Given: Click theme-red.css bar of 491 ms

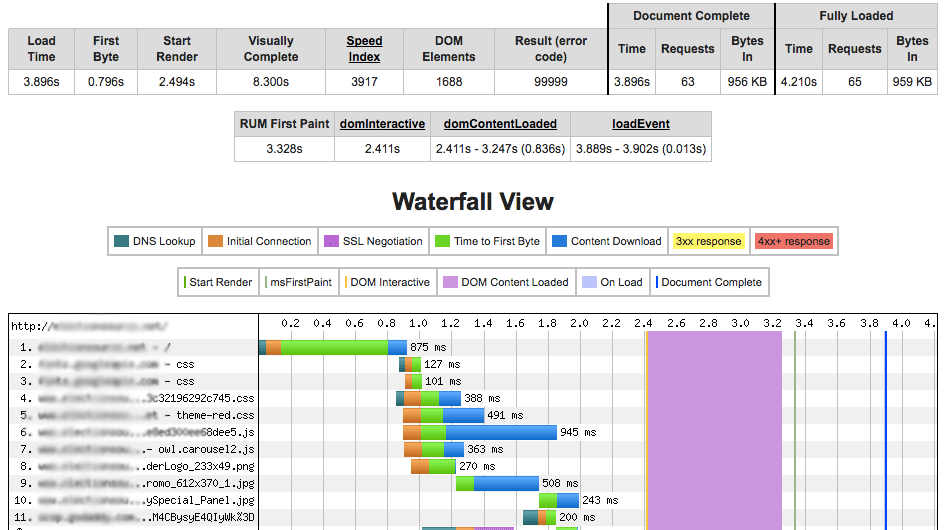Looking at the screenshot, I should coord(444,415).
